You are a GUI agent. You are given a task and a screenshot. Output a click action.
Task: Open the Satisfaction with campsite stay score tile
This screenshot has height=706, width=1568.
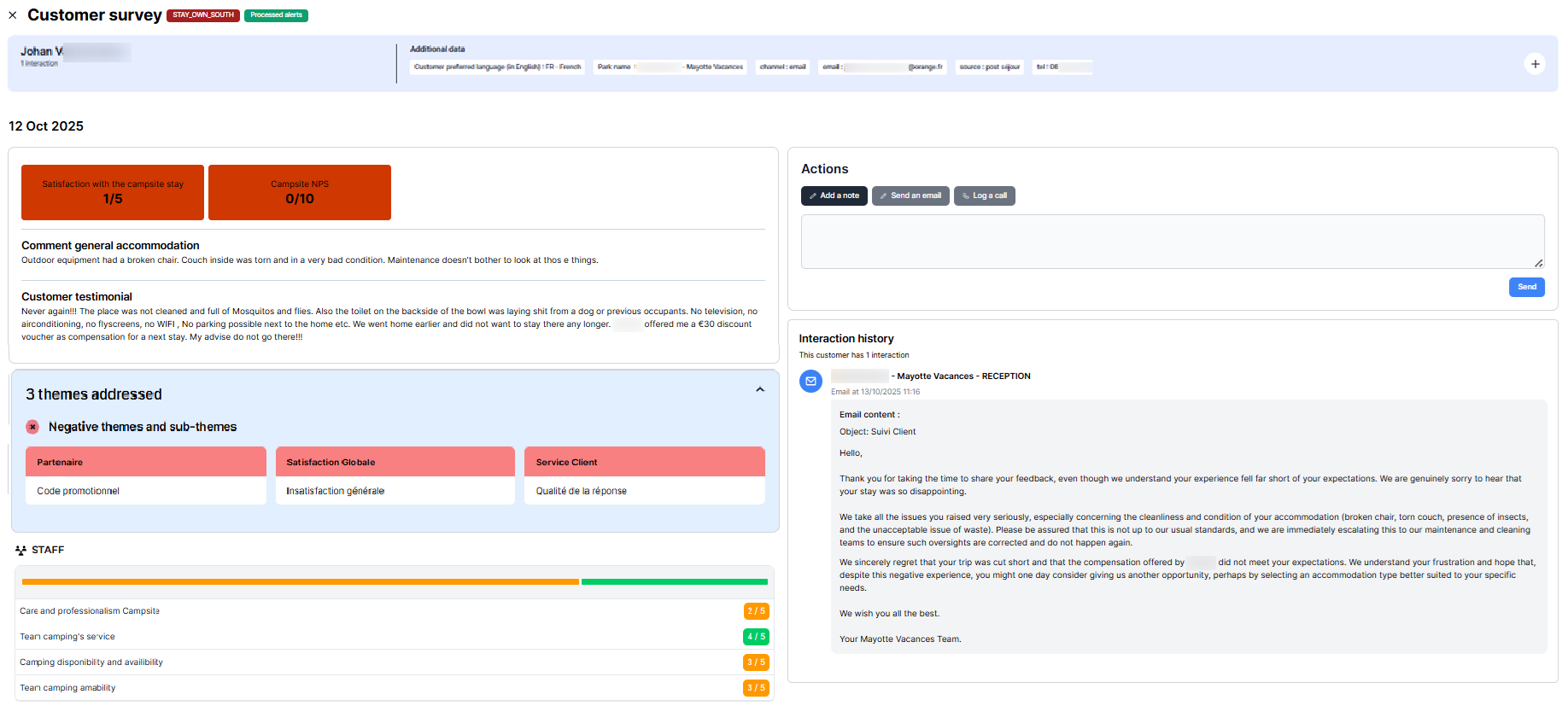tap(113, 192)
